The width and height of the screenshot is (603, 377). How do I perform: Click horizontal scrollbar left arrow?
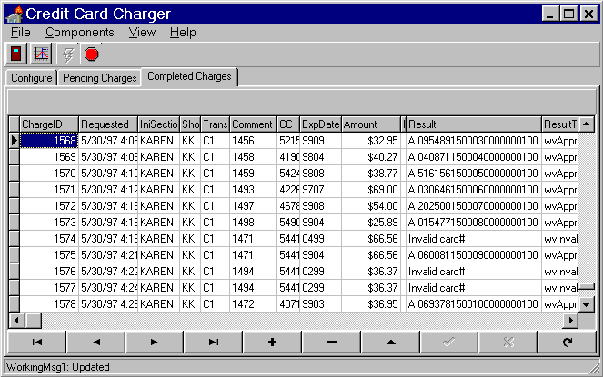pyautogui.click(x=16, y=320)
